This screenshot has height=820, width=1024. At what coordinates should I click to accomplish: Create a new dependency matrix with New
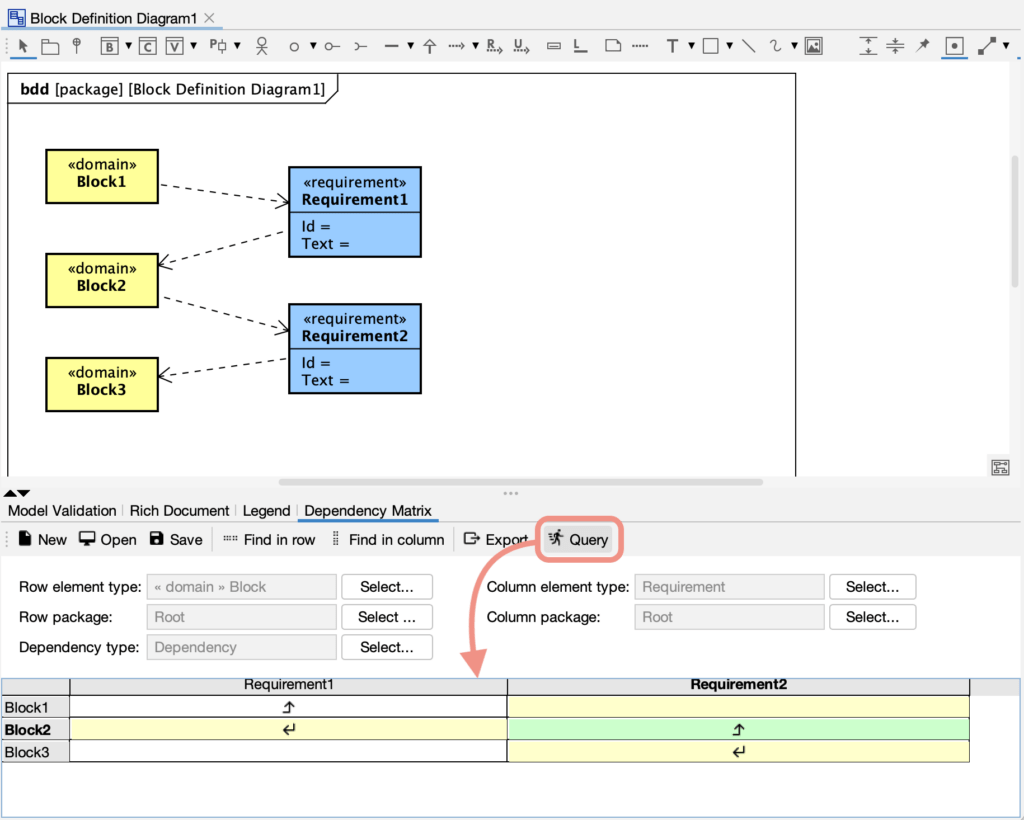click(41, 538)
